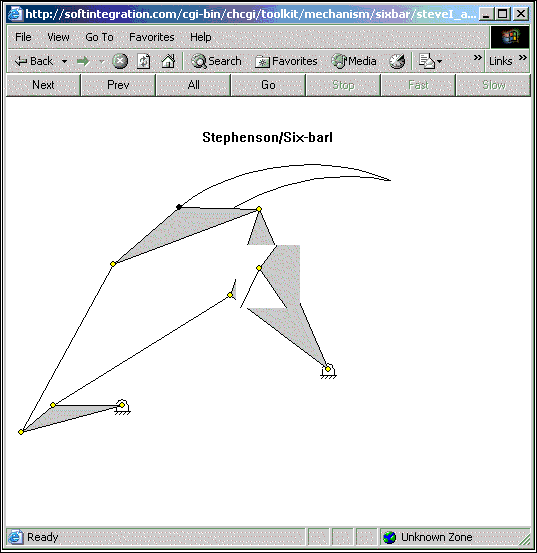The width and height of the screenshot is (537, 553).
Task: Expand the Forward button dropdown arrow
Action: tap(102, 61)
